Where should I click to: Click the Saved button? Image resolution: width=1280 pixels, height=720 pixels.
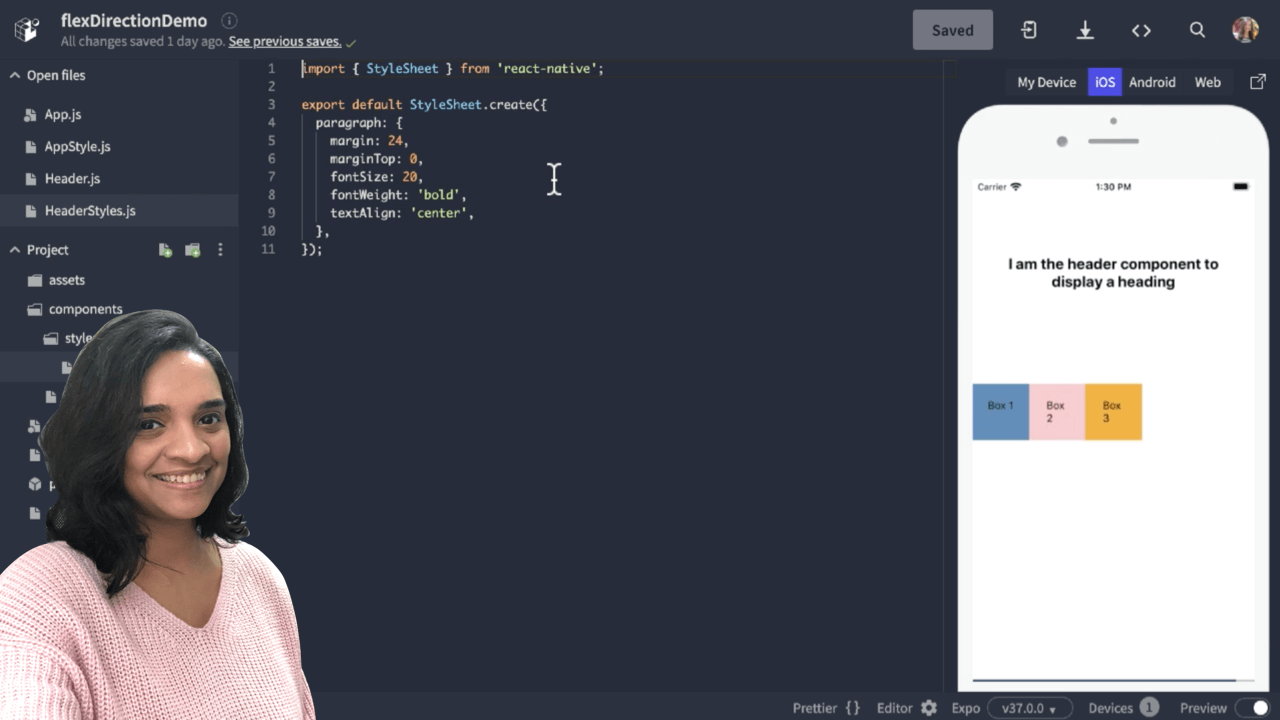[x=952, y=30]
